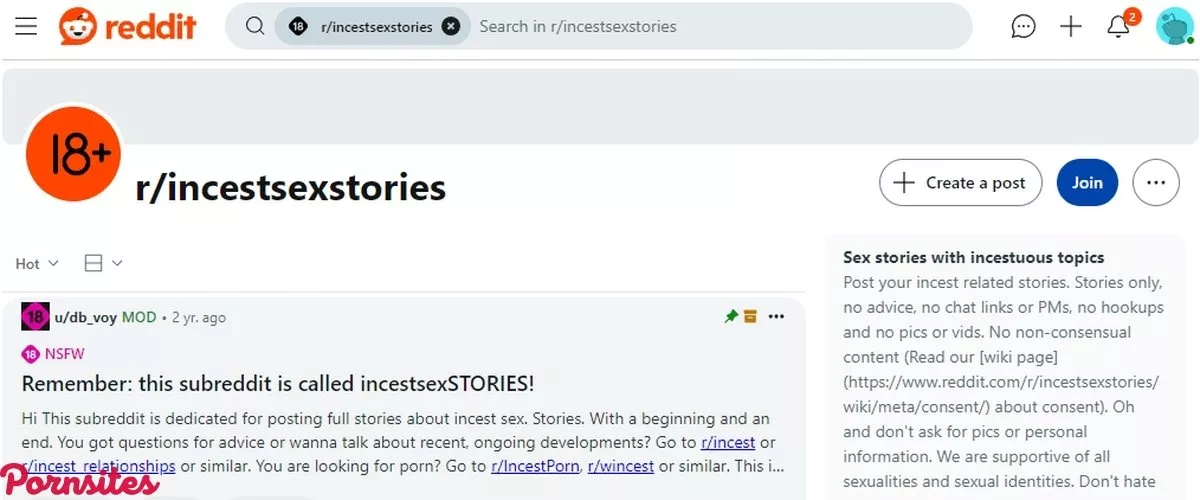Click the Reddit logo to go home

[x=127, y=27]
